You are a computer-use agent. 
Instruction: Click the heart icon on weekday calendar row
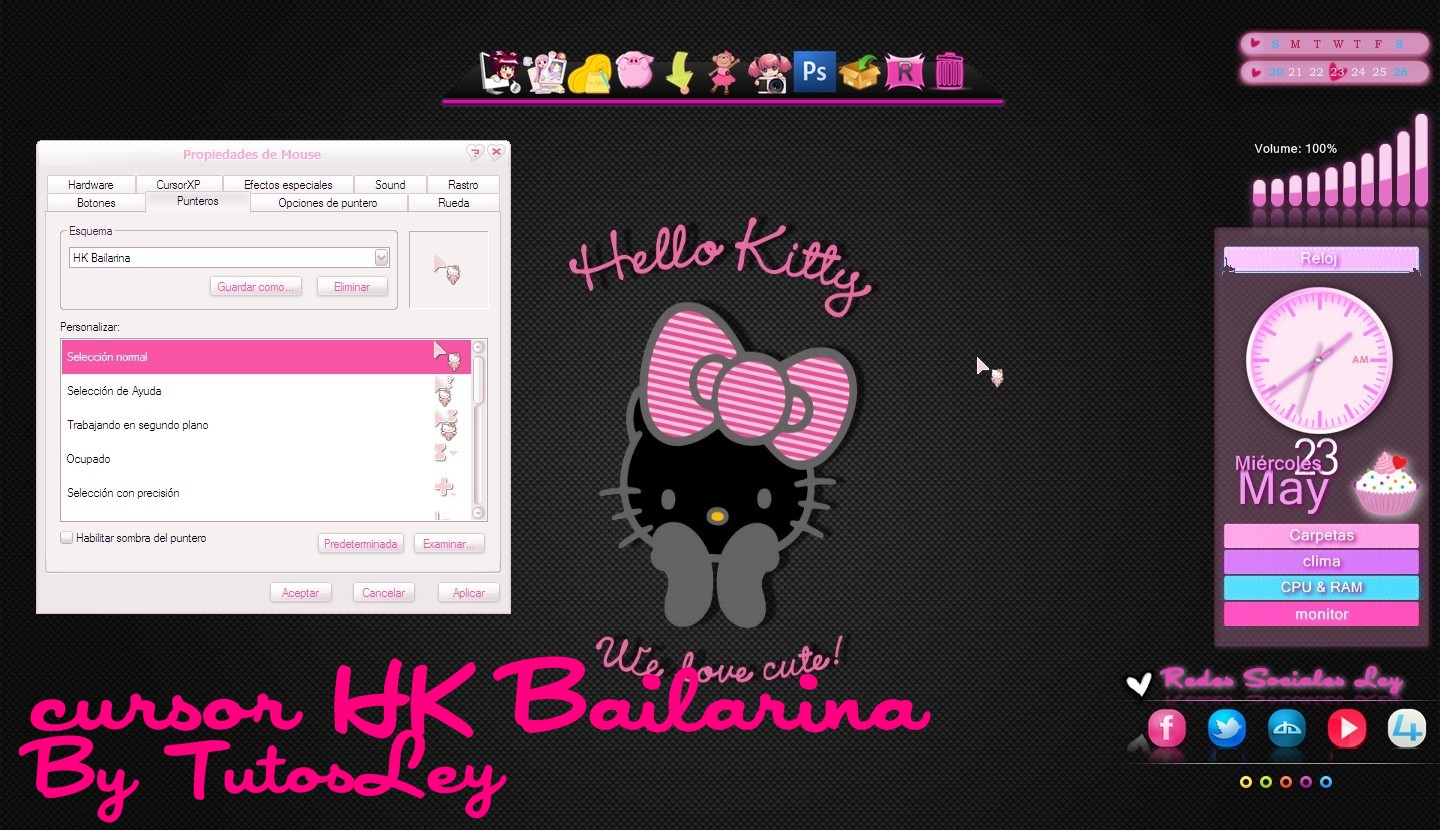(x=1256, y=43)
